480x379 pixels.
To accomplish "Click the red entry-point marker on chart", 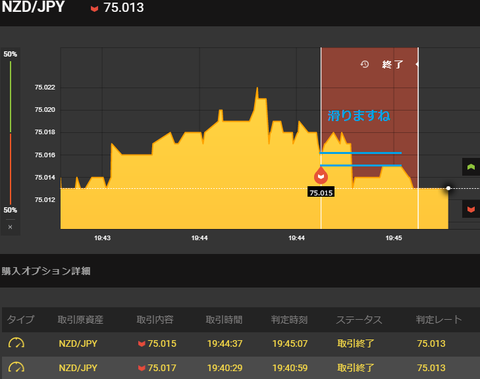I will (x=321, y=176).
